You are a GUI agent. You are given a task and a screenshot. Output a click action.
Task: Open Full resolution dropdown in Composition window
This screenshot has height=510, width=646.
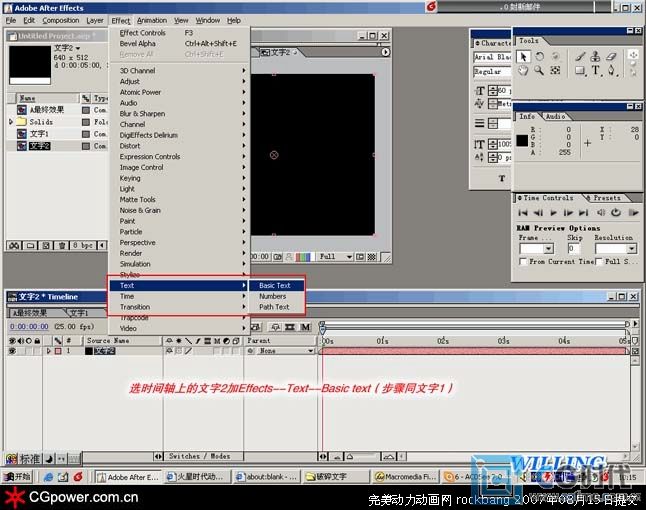pyautogui.click(x=335, y=257)
